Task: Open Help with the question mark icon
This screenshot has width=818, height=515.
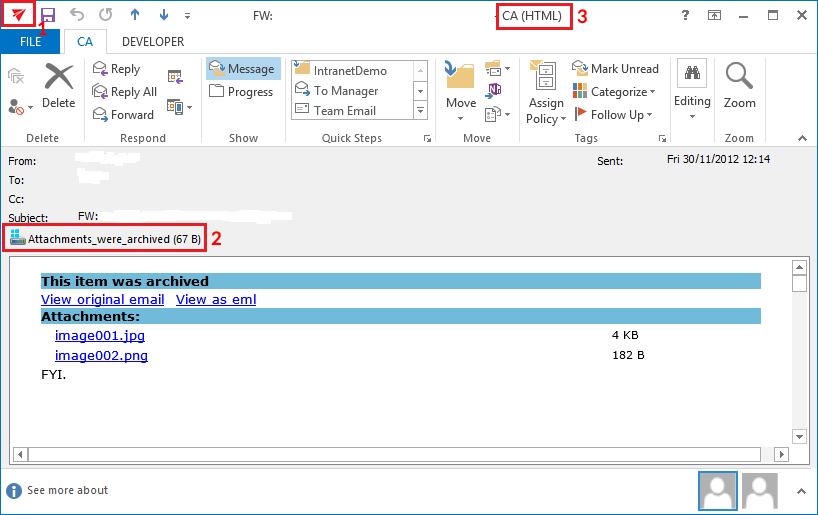Action: pyautogui.click(x=685, y=15)
